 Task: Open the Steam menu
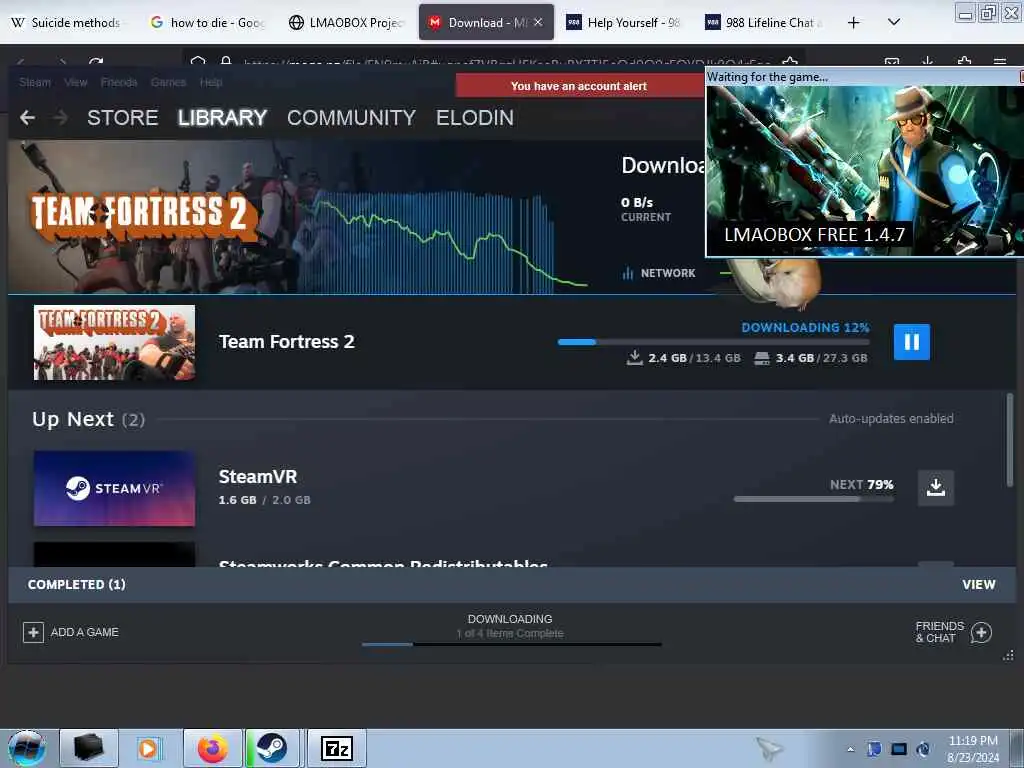pos(35,82)
